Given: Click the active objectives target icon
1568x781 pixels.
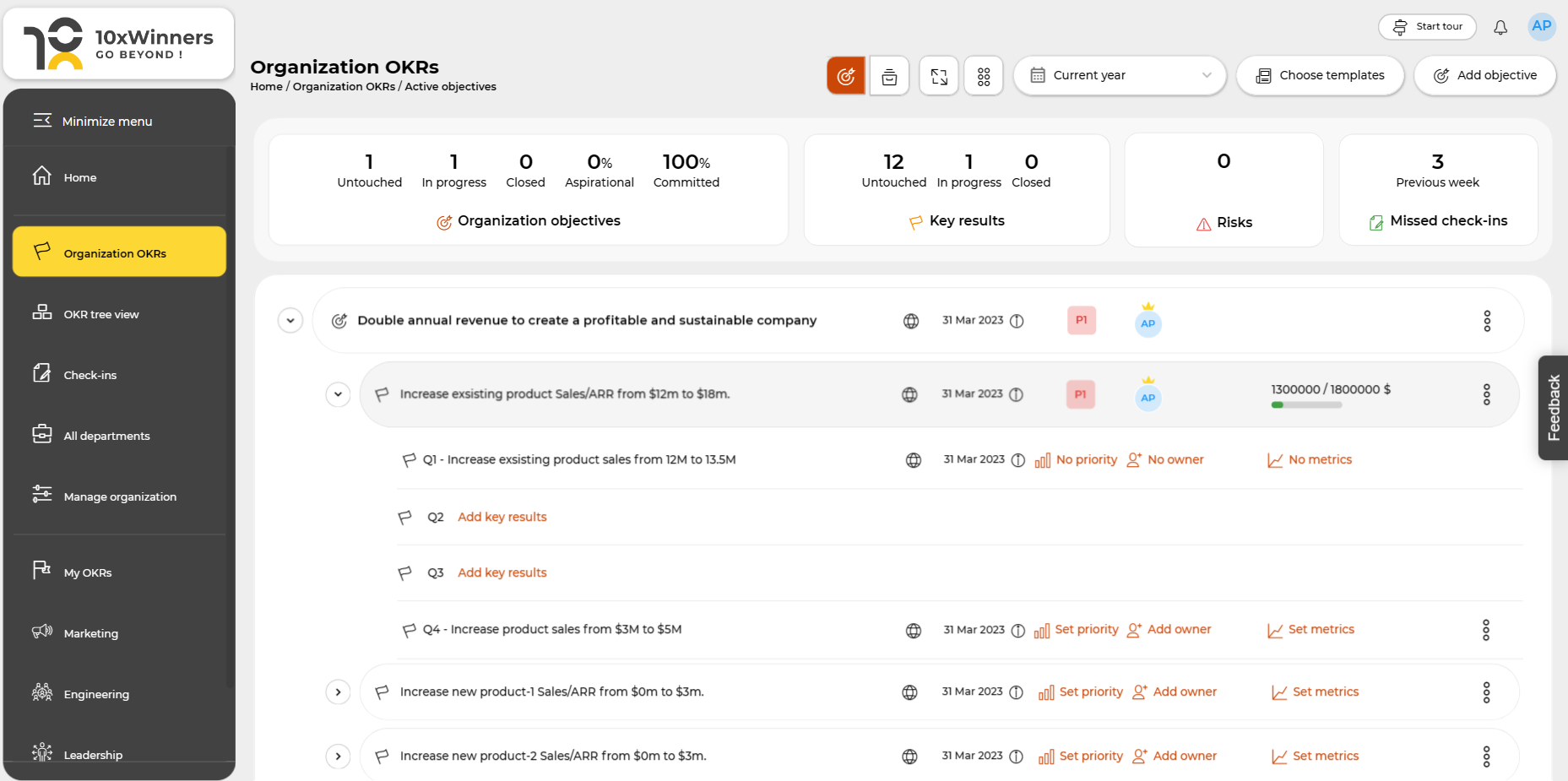Looking at the screenshot, I should click(845, 75).
